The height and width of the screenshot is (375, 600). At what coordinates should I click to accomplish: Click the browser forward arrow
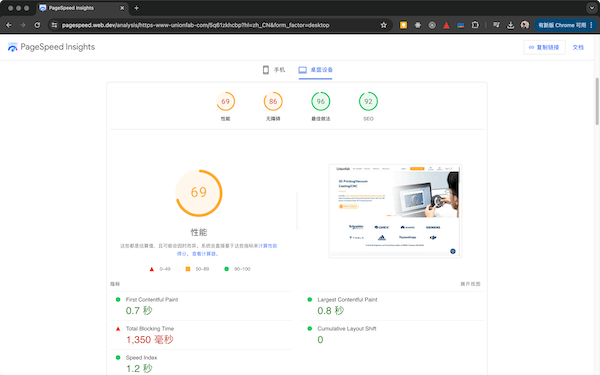(x=23, y=25)
